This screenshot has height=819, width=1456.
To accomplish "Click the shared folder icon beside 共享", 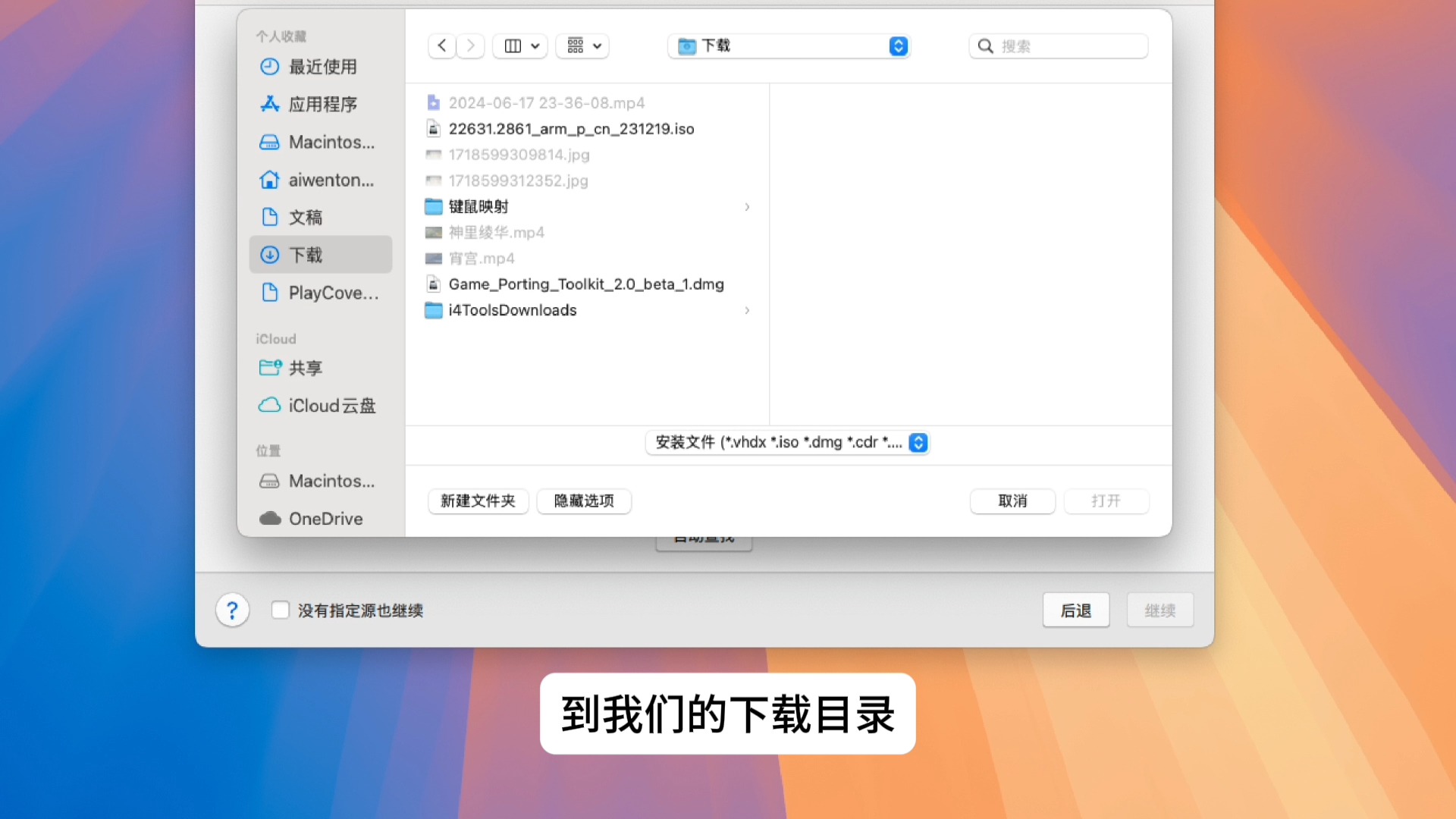I will click(x=270, y=368).
